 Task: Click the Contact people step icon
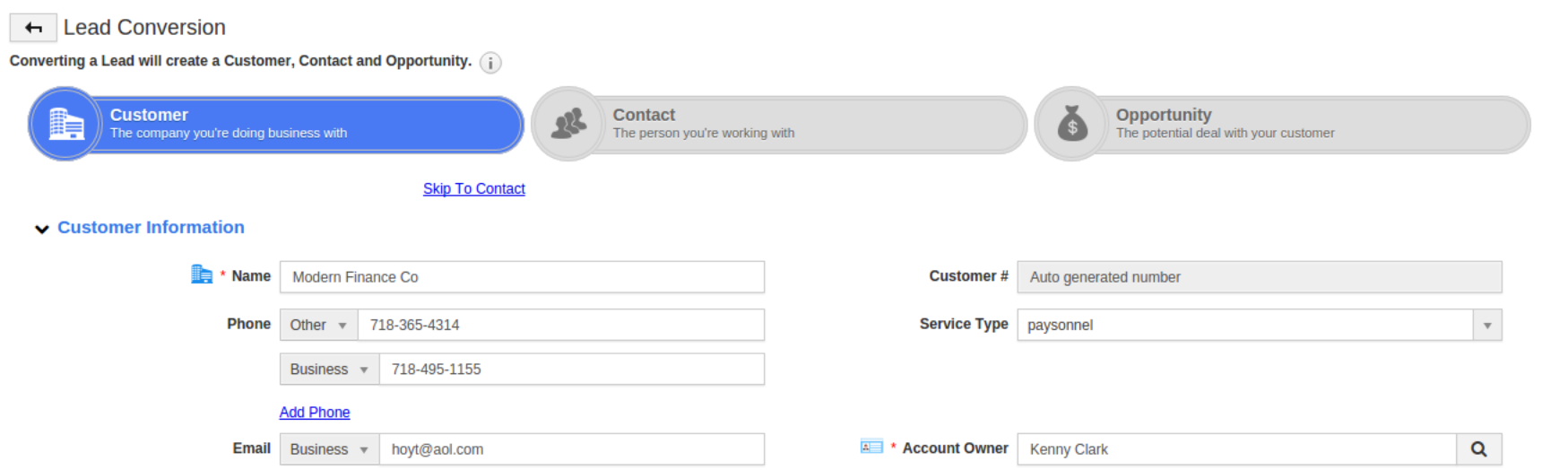click(568, 124)
